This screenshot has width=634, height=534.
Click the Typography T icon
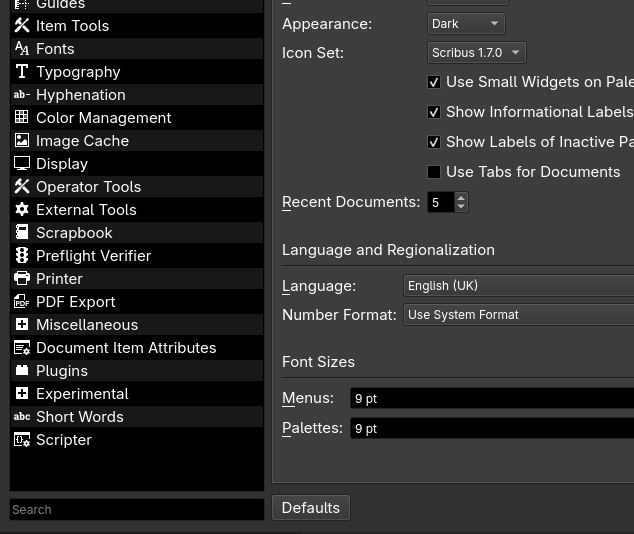[x=22, y=71]
